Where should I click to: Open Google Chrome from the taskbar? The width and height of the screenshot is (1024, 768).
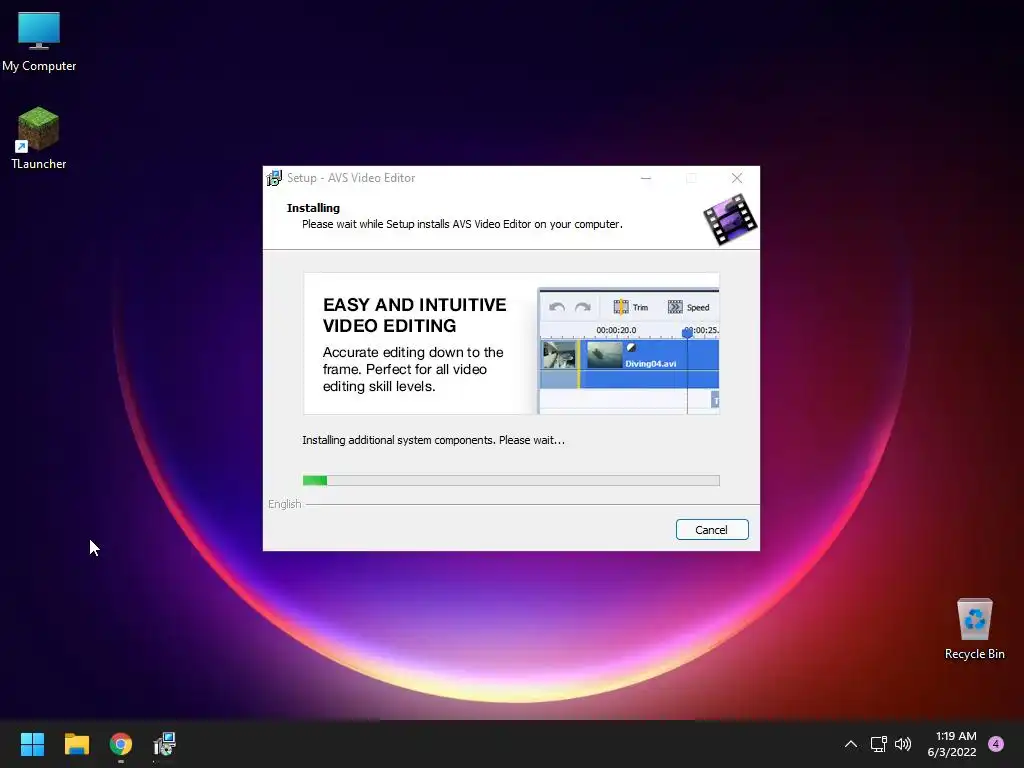click(121, 744)
